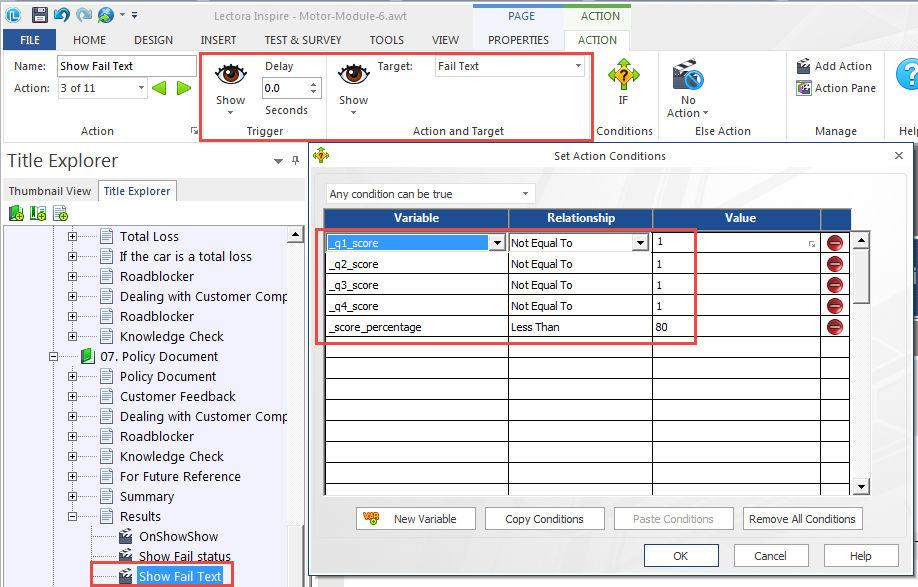Select the Show Fail Text action

180,576
